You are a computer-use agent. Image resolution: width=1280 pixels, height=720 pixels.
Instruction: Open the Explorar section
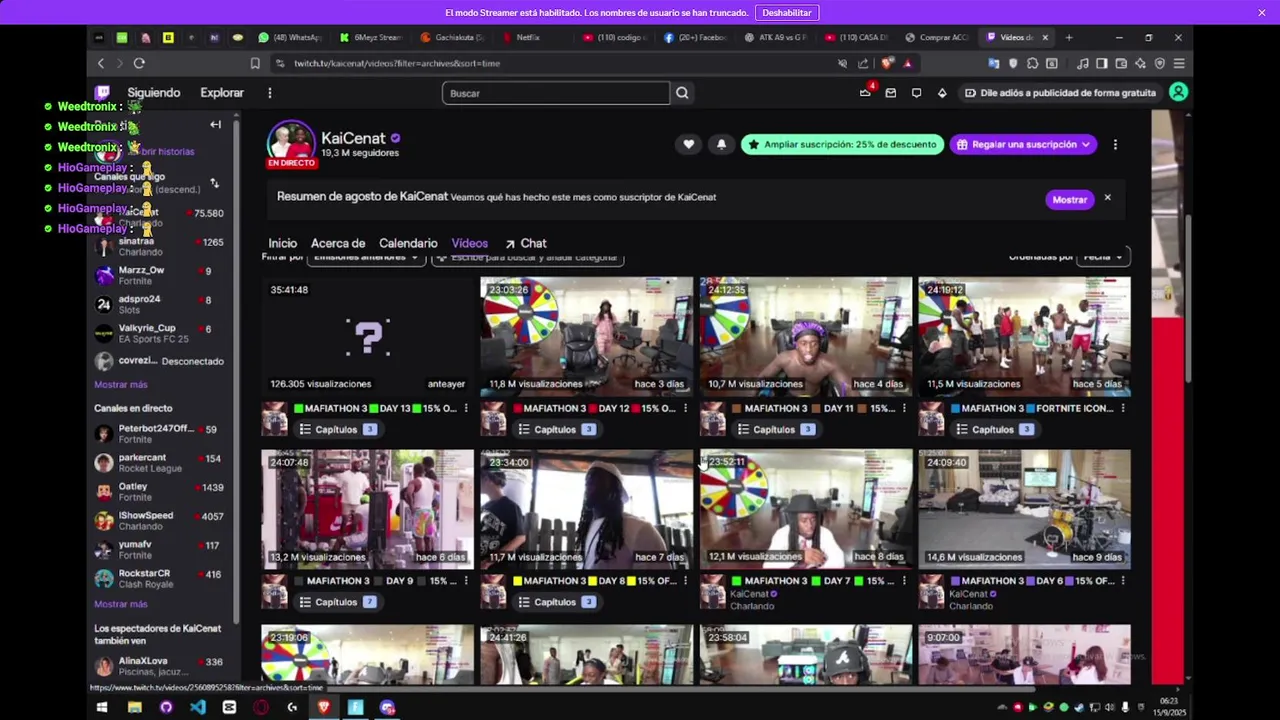click(x=222, y=93)
